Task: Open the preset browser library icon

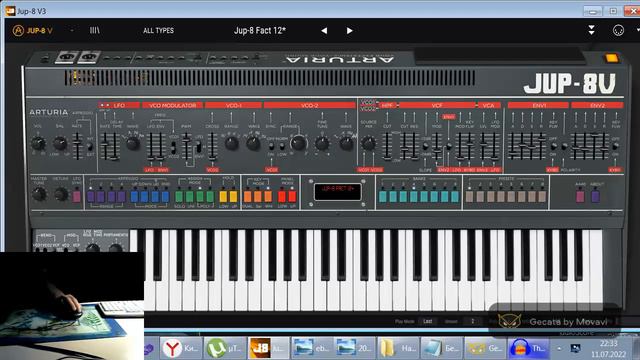Action: point(94,31)
